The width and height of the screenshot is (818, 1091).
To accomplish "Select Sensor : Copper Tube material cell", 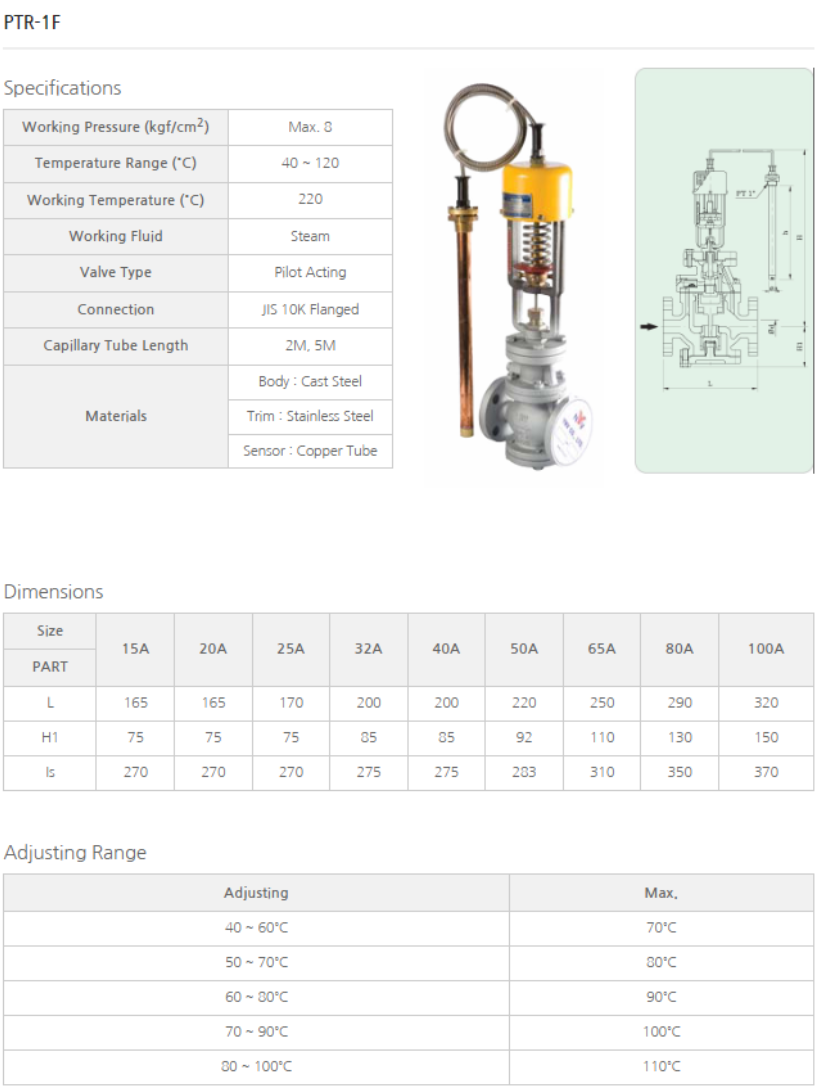I will [310, 451].
